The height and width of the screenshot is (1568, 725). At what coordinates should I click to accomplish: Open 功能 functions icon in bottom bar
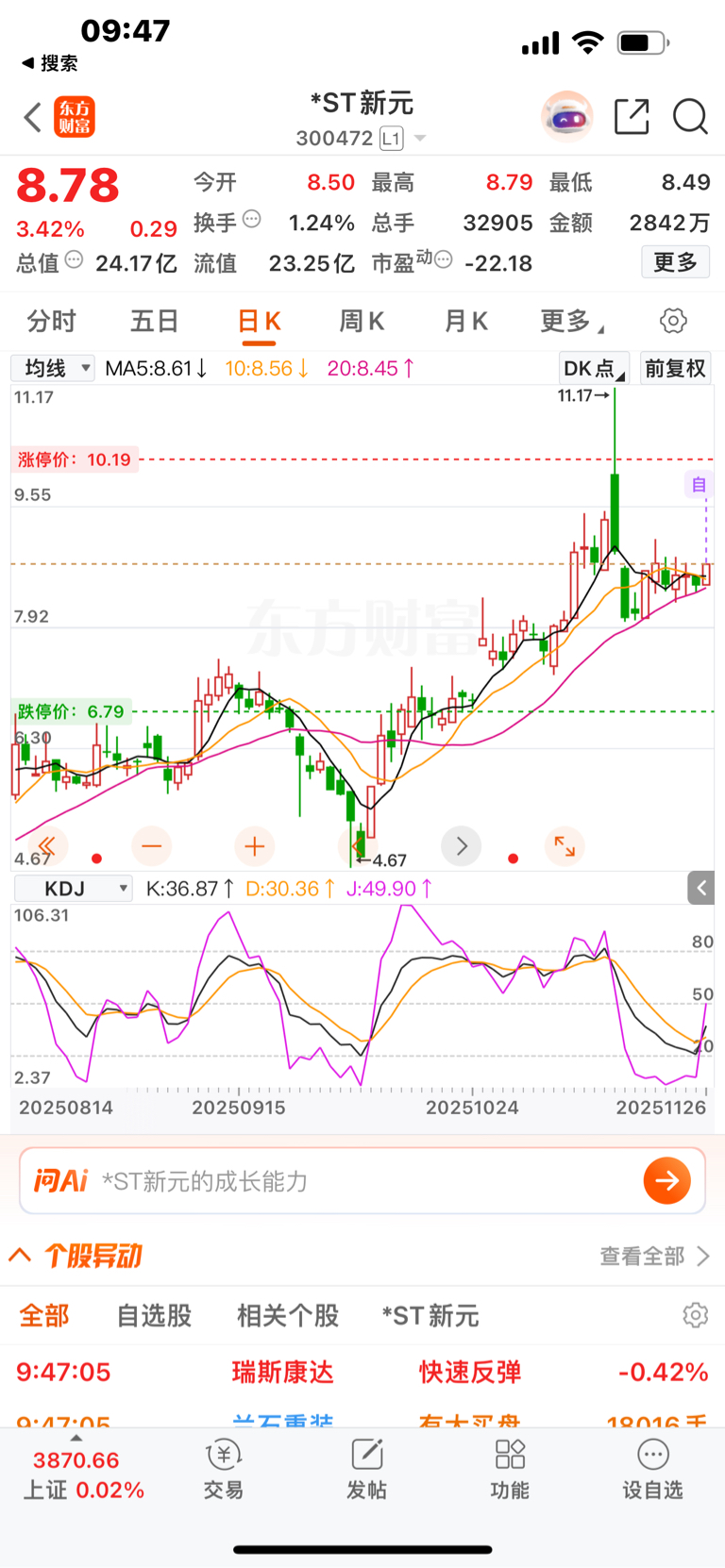(510, 1469)
